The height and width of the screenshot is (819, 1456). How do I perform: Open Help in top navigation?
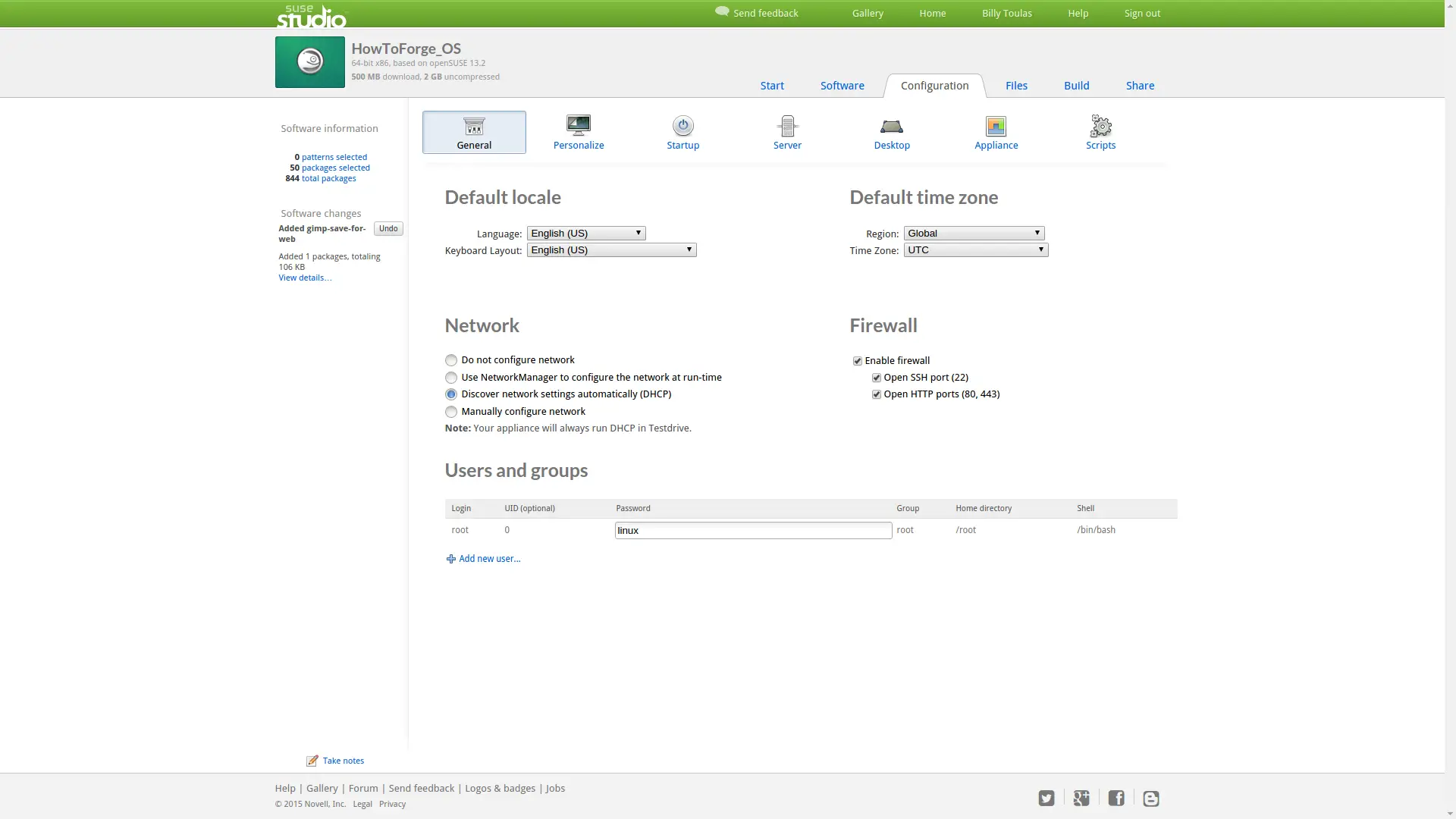(x=1078, y=13)
